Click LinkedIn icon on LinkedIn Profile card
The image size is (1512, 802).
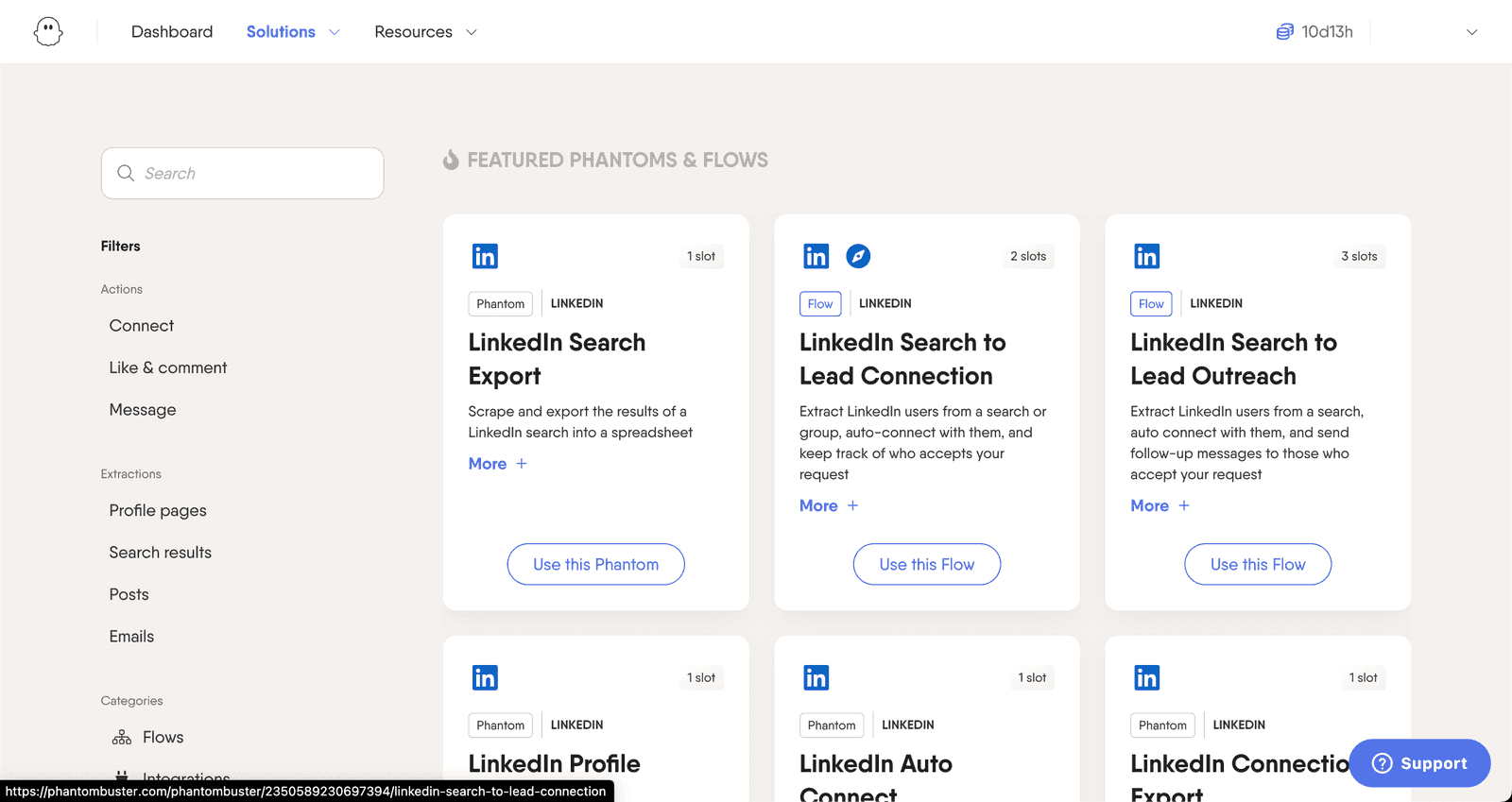click(485, 677)
